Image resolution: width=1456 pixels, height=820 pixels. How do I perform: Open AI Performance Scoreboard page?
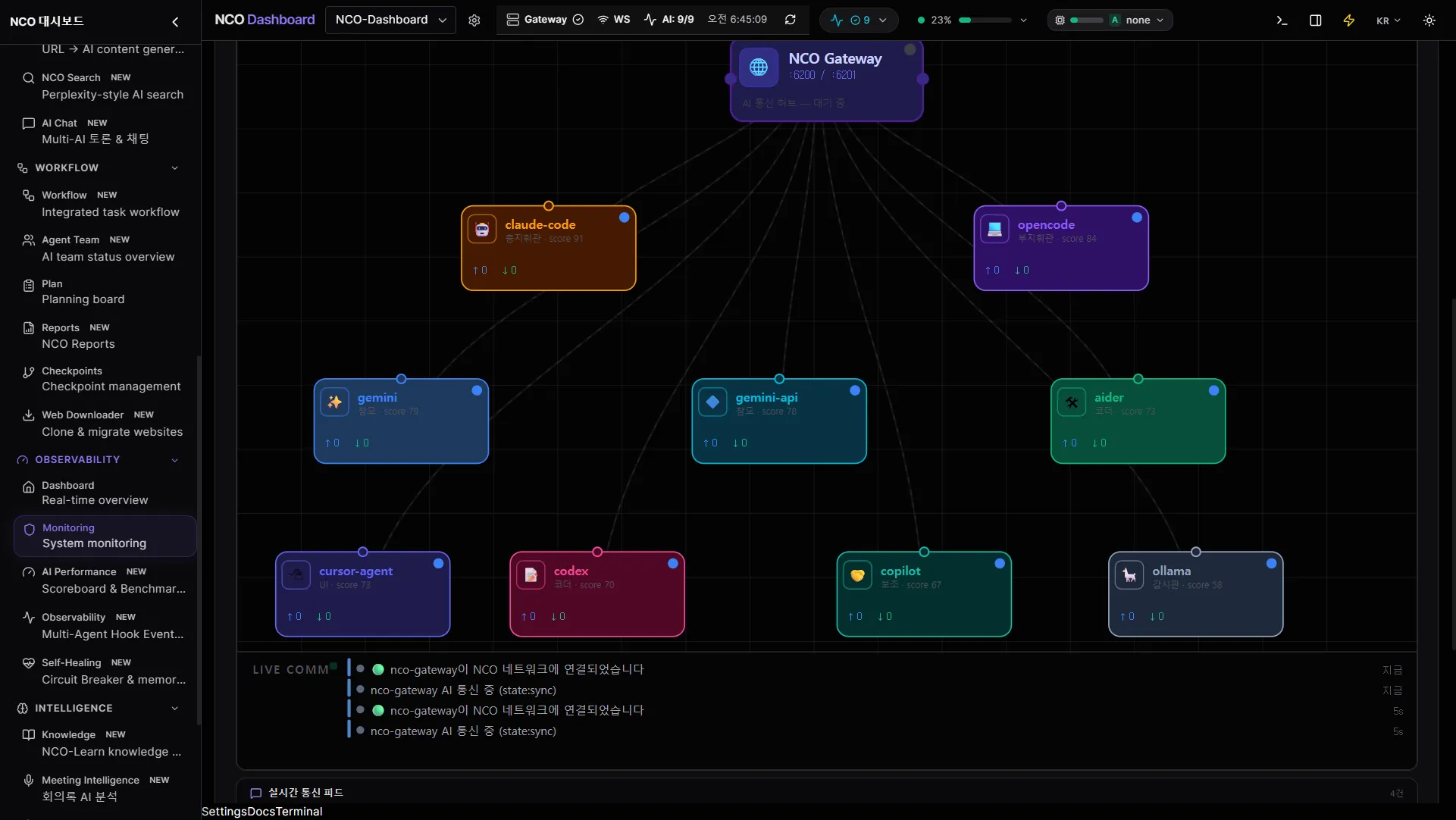105,581
